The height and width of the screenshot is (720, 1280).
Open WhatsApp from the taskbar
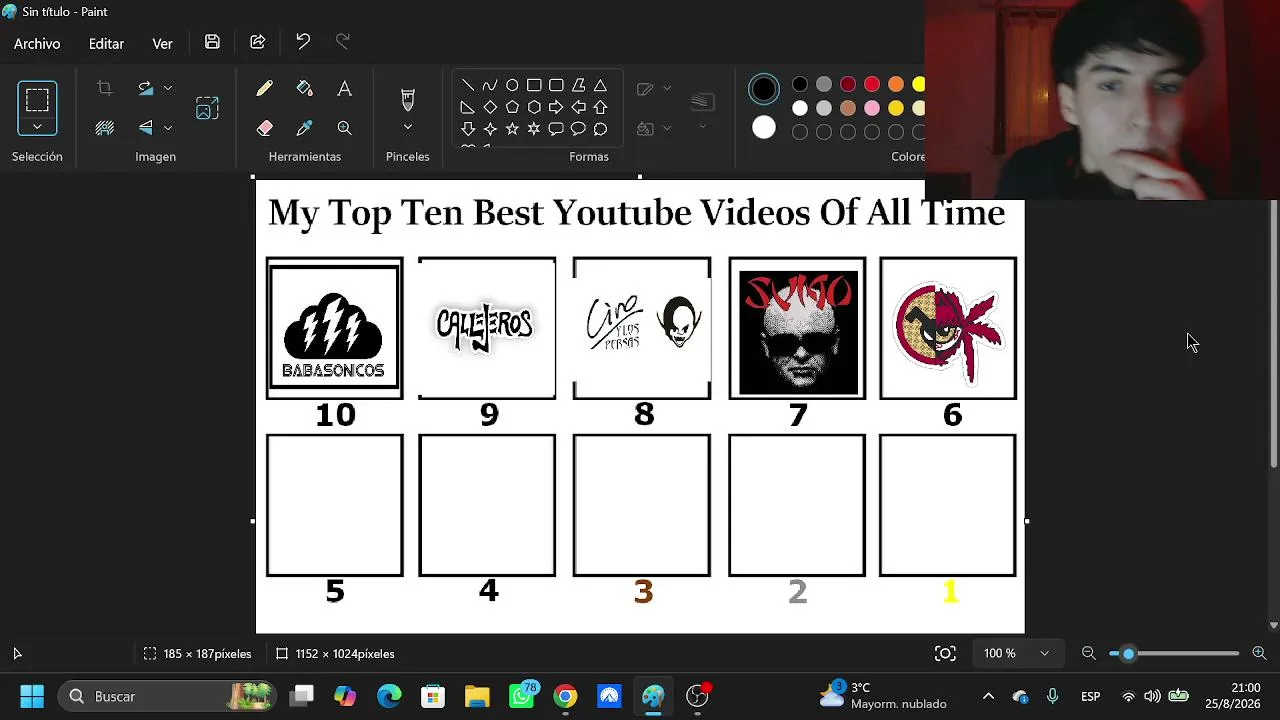point(523,696)
